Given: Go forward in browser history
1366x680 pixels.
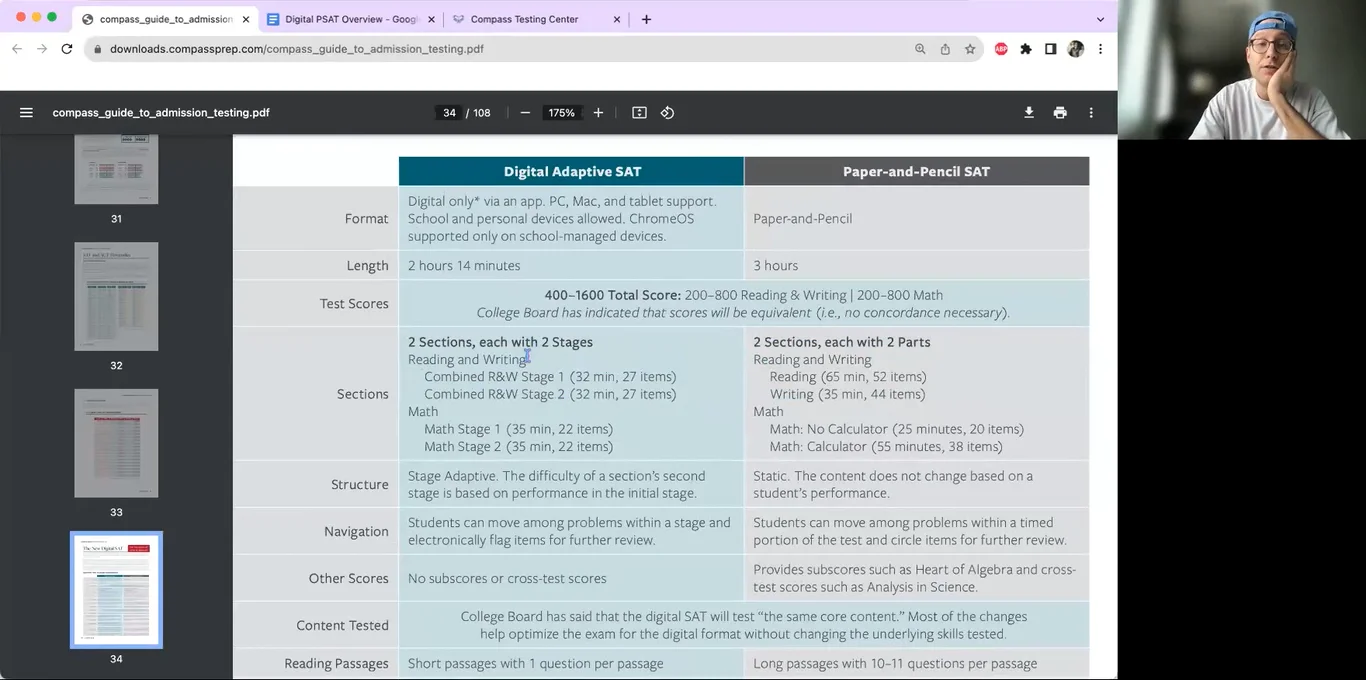Looking at the screenshot, I should [42, 48].
